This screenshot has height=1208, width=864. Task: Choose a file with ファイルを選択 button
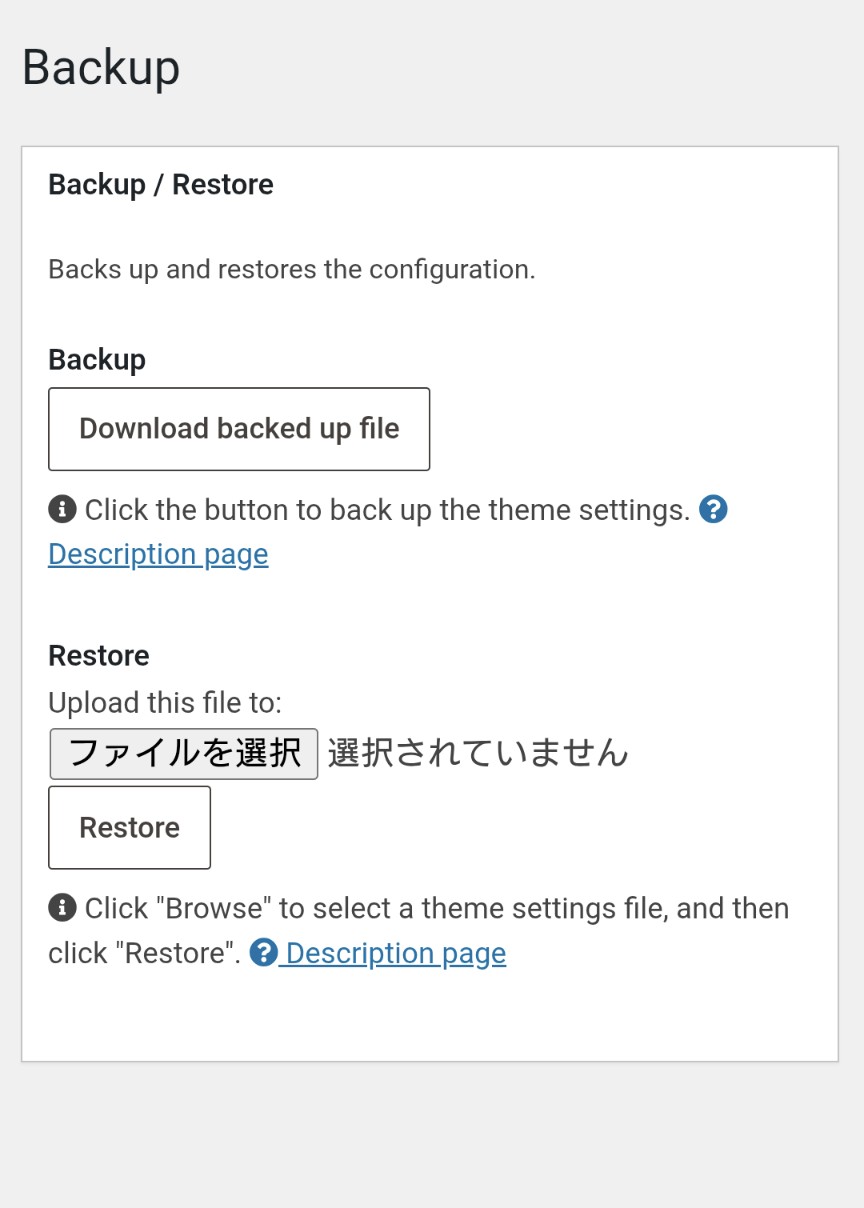point(184,753)
